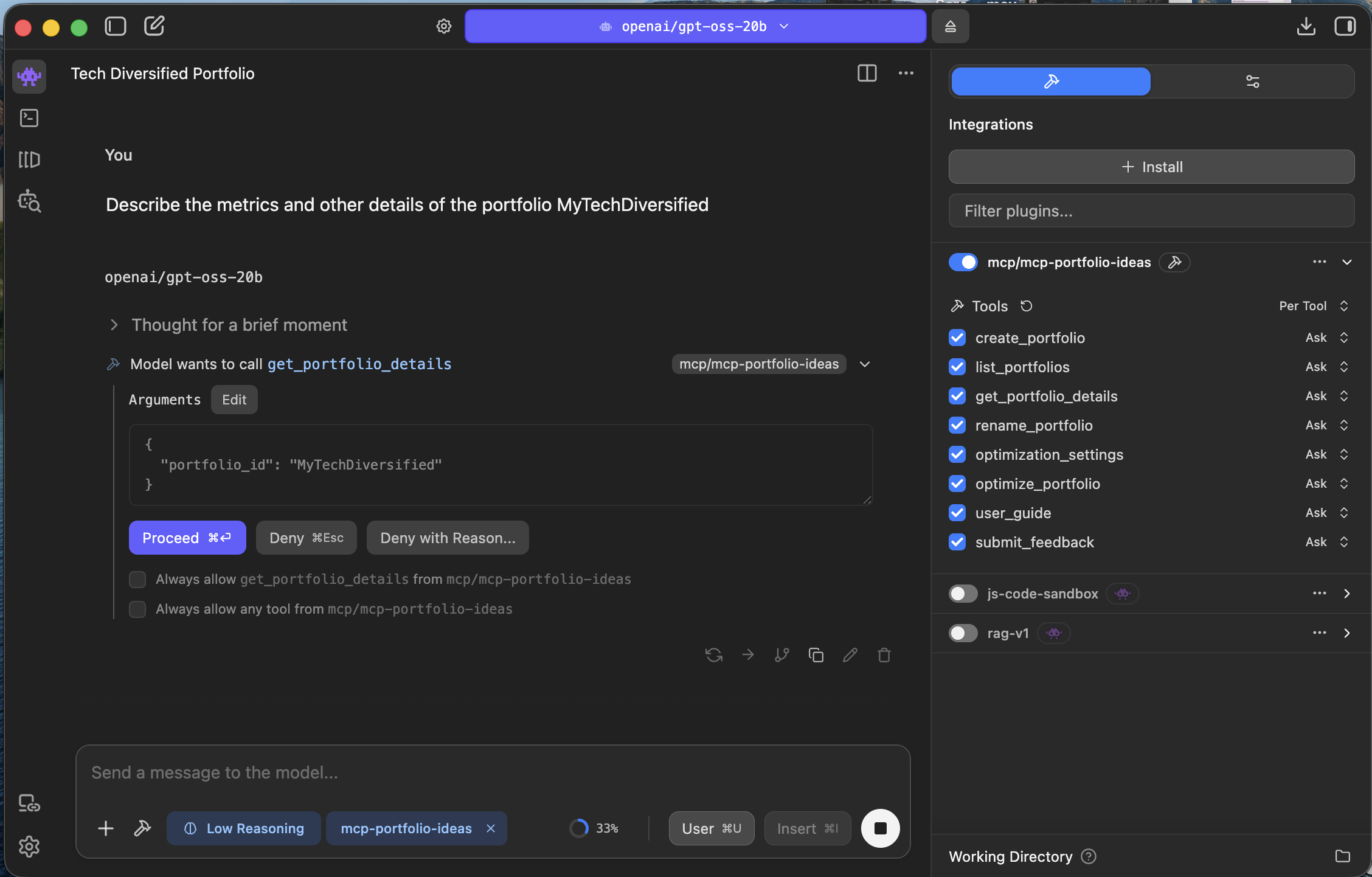Click the Deny with Reason button
Viewport: 1372px width, 877px height.
click(448, 538)
